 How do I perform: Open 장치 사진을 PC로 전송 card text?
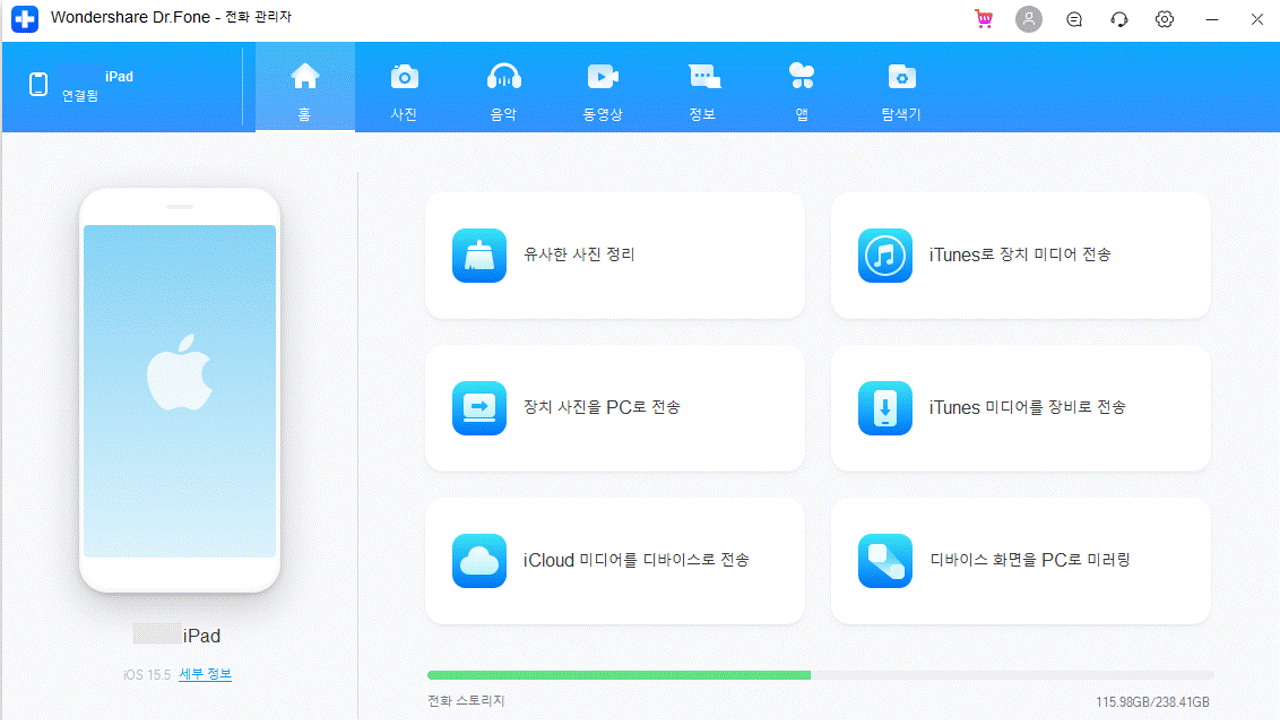[x=602, y=408]
